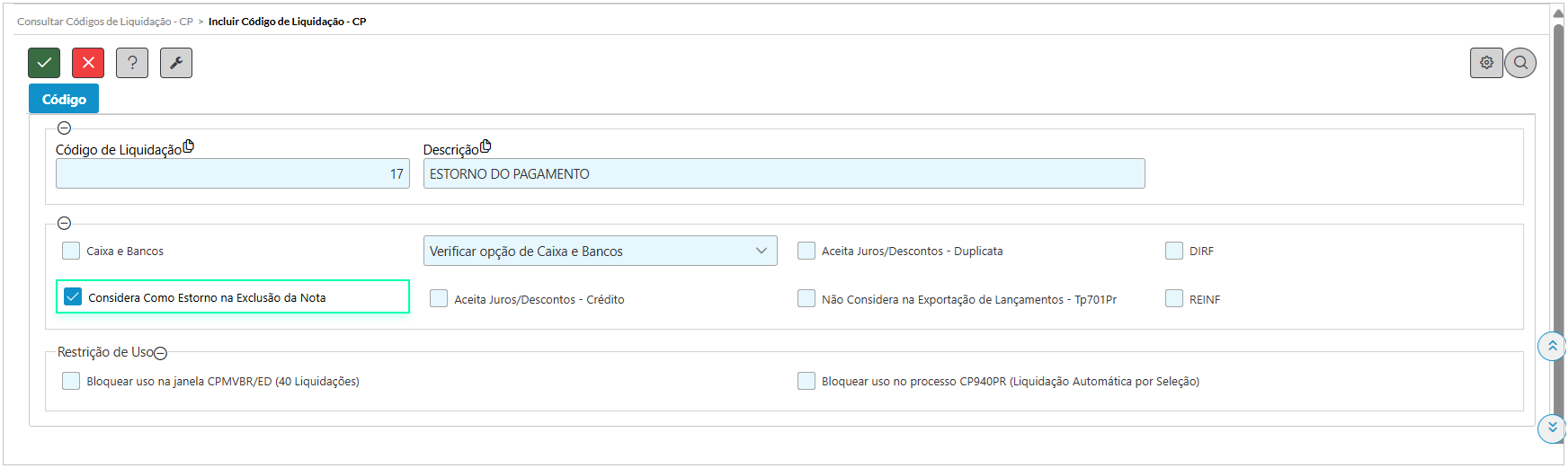Open help with the question mark icon

(132, 63)
